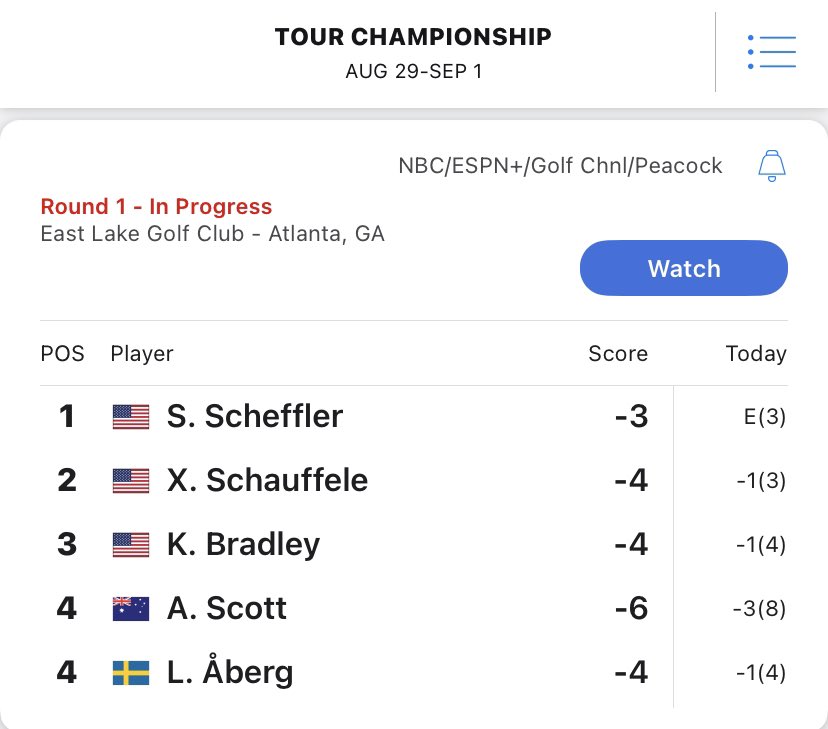Click L. Åberg's Swedish flag icon
This screenshot has height=729, width=828.
pos(131,673)
